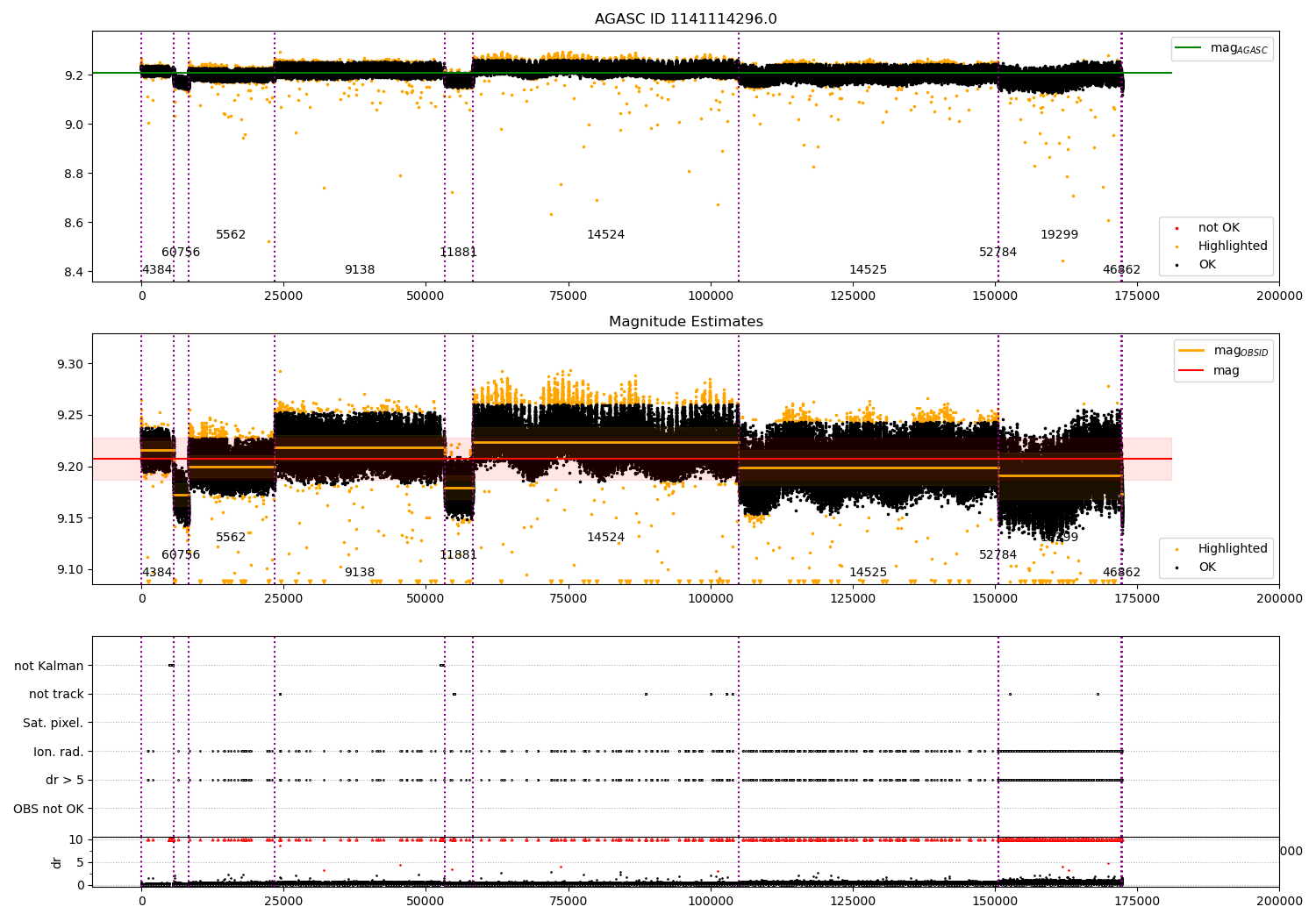Click obsid label 14524 in top plot
The image size is (1316, 921).
(606, 235)
